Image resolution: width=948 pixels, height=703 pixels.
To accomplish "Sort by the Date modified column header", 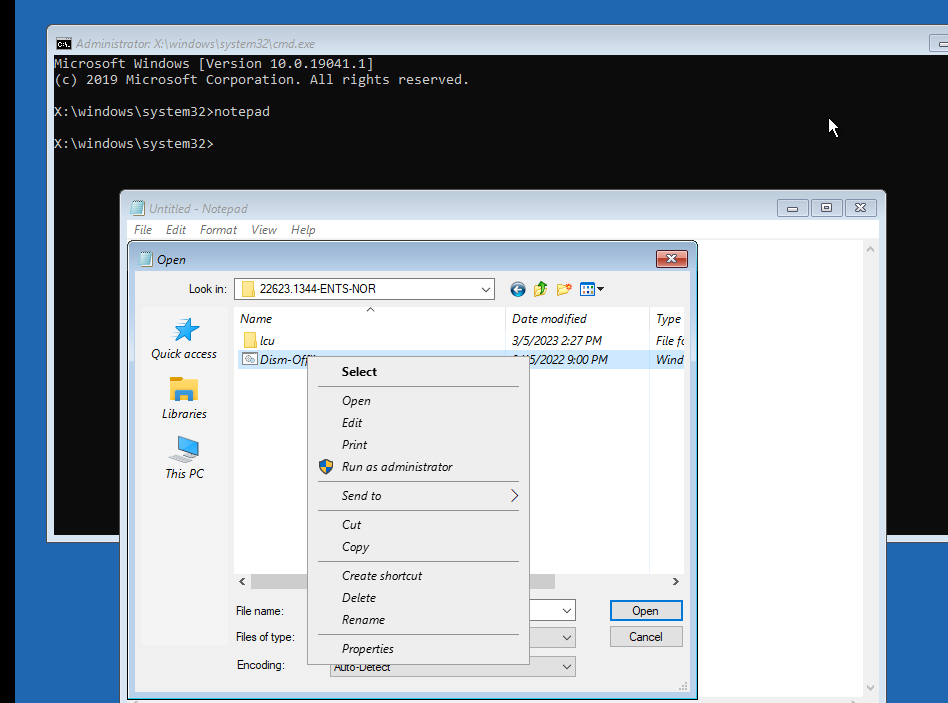I will tap(577, 319).
